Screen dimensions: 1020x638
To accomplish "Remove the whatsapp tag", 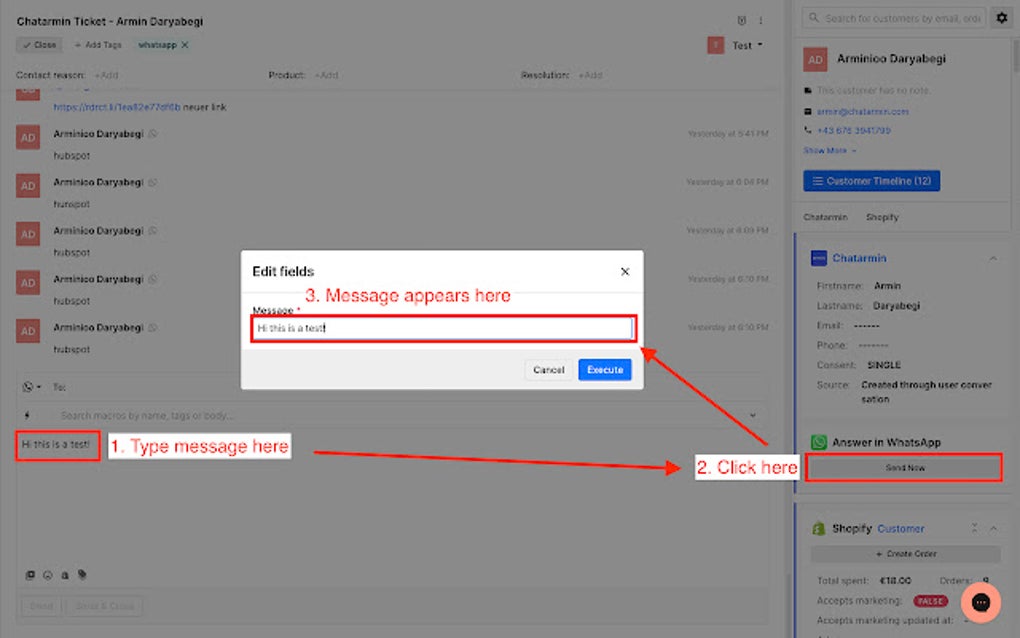I will (x=185, y=45).
